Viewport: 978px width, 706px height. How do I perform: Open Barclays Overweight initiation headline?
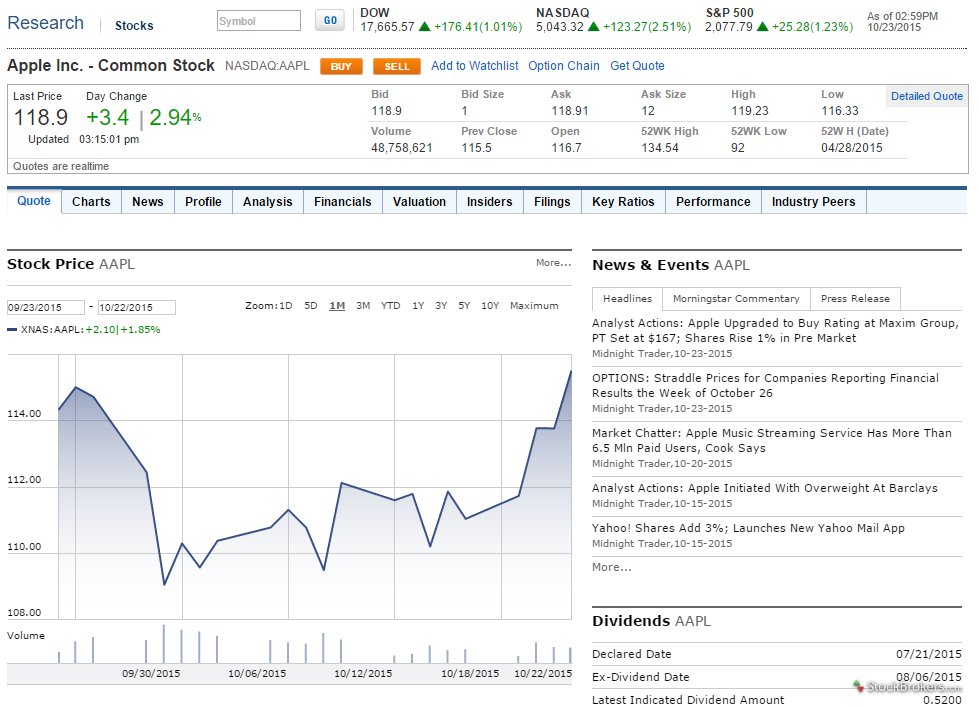pos(765,488)
